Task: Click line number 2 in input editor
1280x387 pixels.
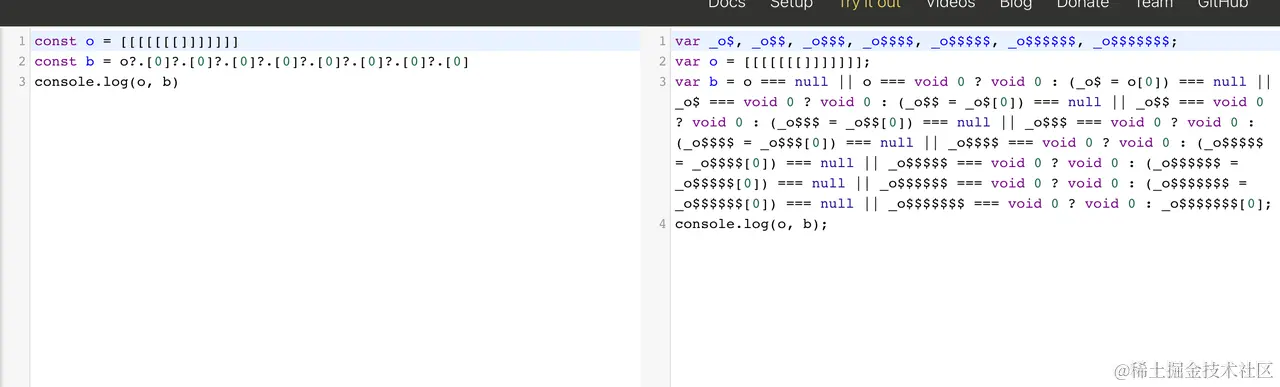Action: coord(21,61)
